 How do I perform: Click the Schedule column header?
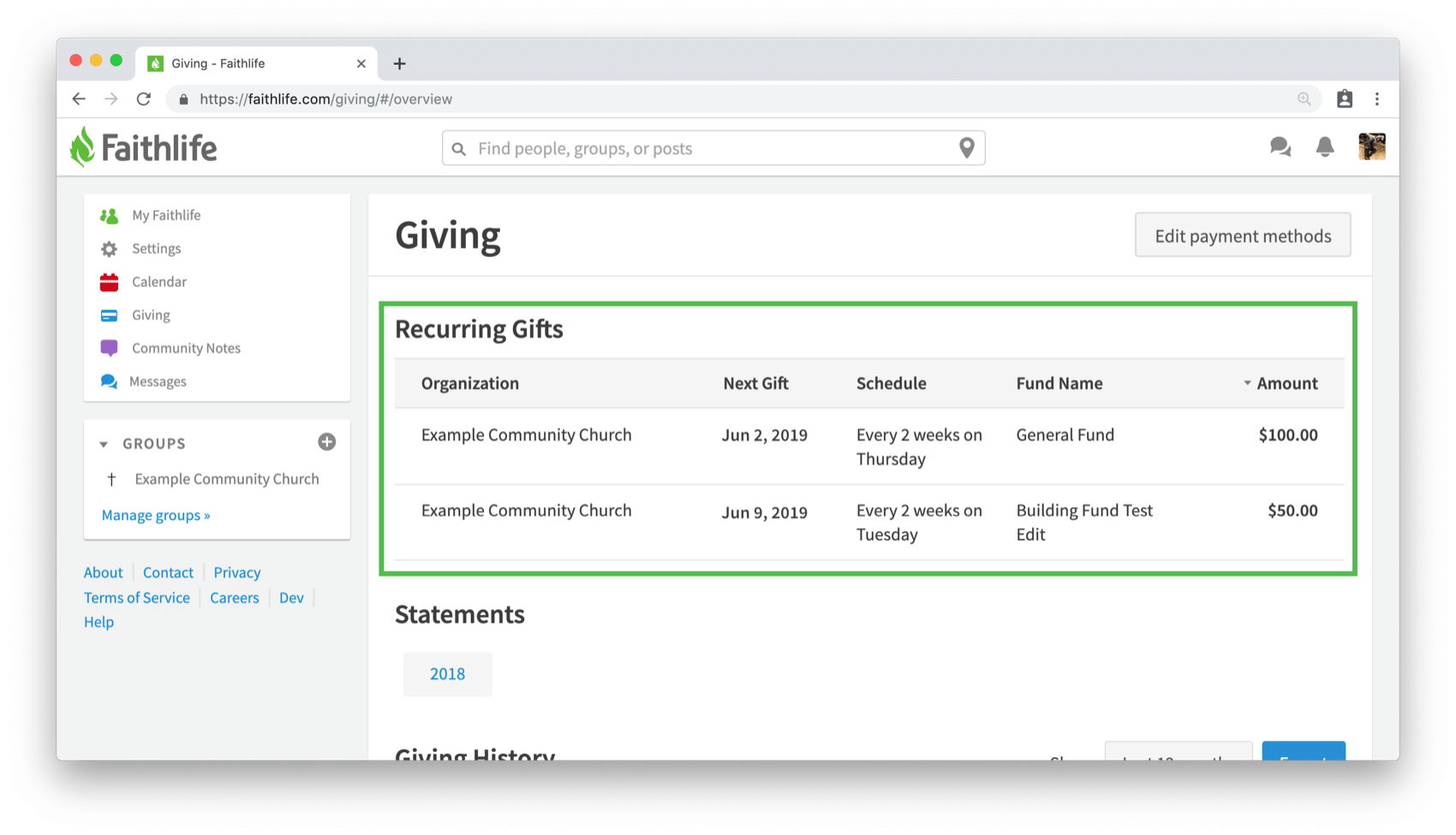891,383
